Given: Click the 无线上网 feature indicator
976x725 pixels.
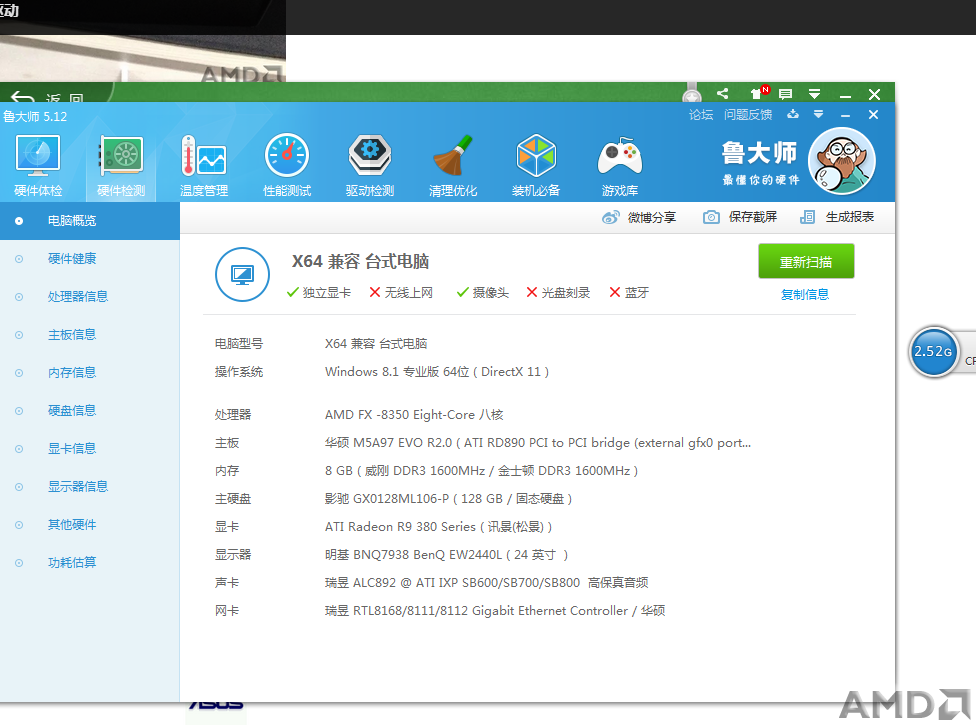Looking at the screenshot, I should tap(401, 292).
